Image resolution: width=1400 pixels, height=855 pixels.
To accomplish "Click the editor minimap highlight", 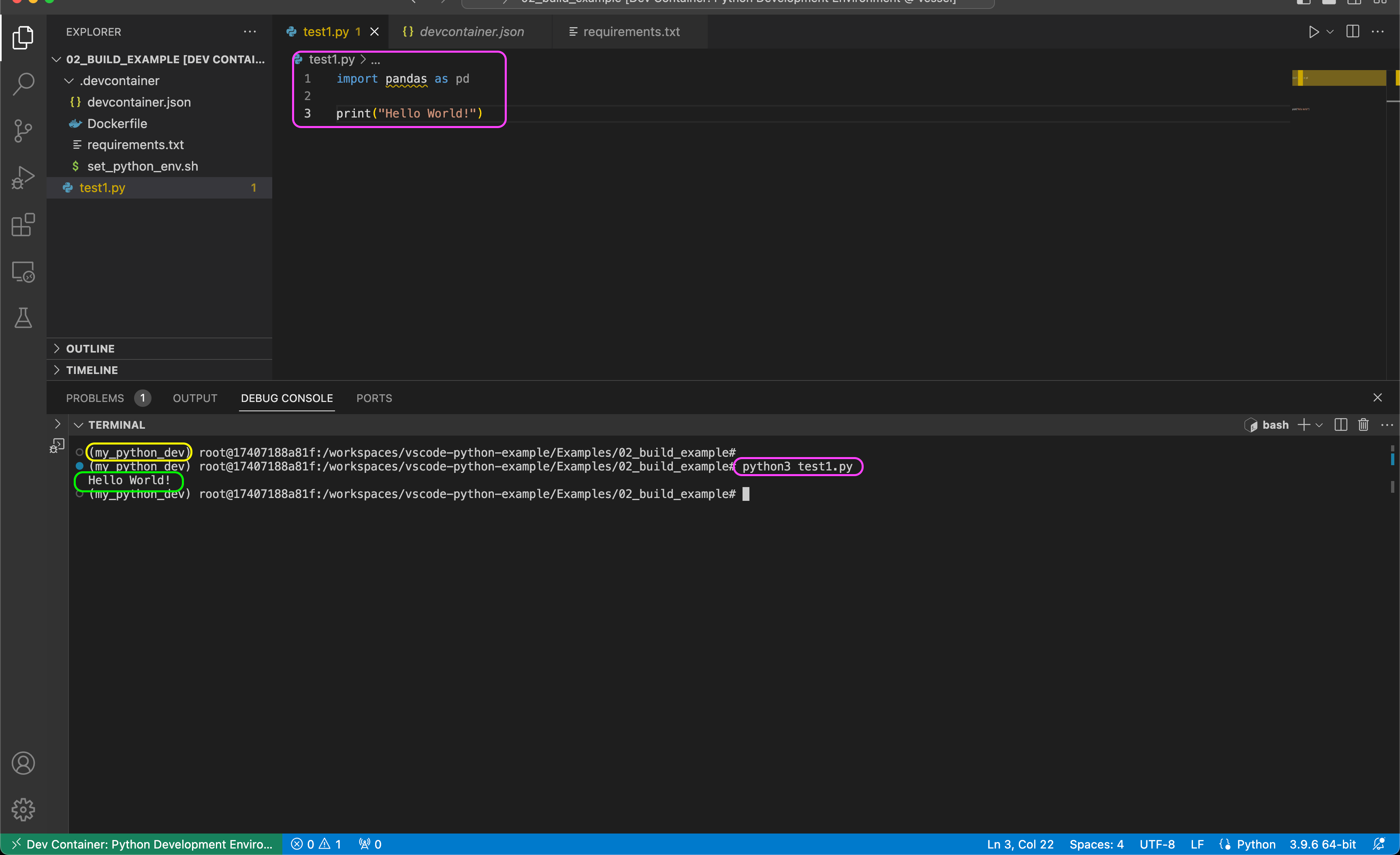I will pyautogui.click(x=1339, y=78).
